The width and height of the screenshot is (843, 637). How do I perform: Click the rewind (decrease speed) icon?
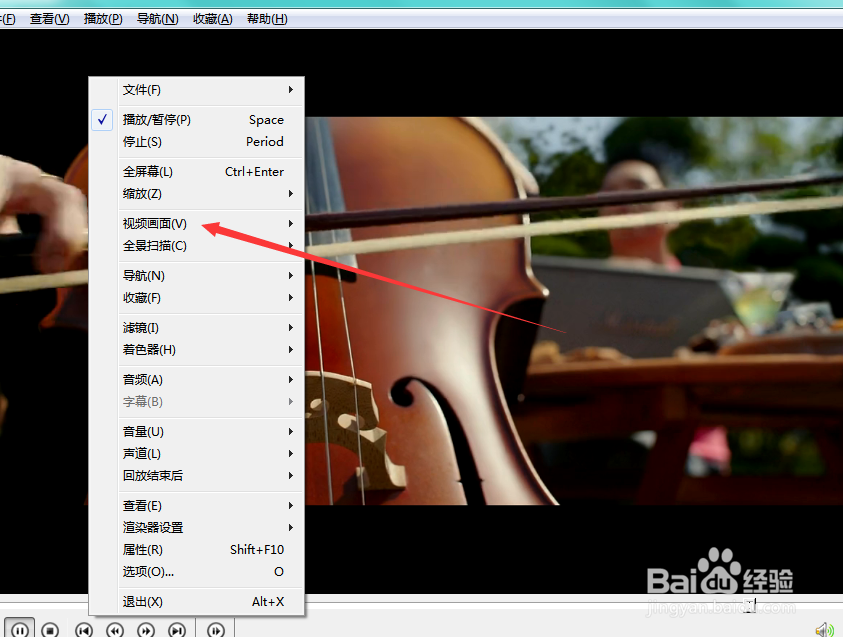(x=115, y=629)
